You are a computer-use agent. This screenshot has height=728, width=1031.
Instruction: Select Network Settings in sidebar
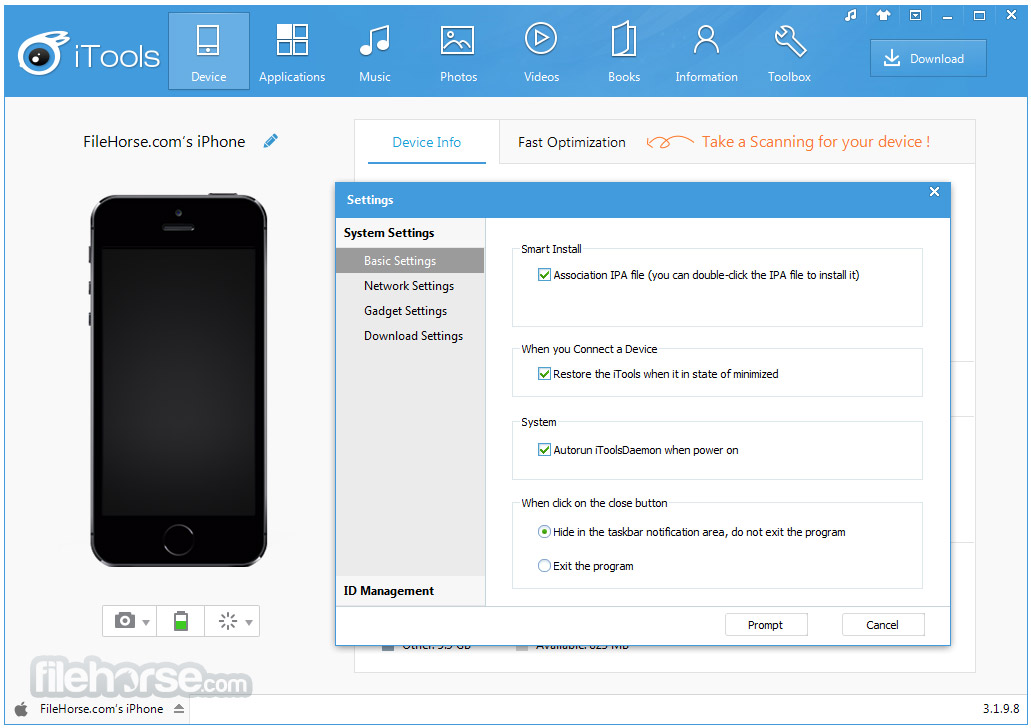click(410, 285)
